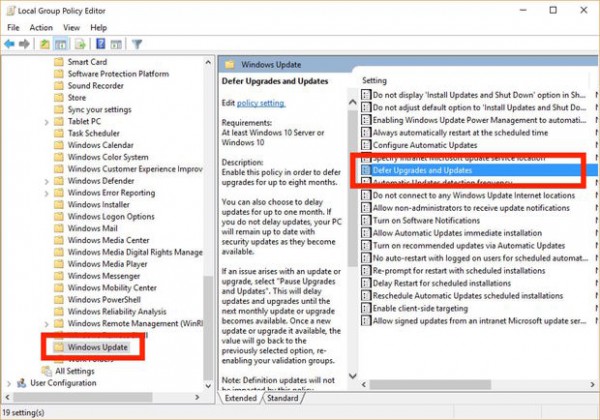Expand the Tablet PC tree node
The width and height of the screenshot is (600, 420).
(x=46, y=122)
